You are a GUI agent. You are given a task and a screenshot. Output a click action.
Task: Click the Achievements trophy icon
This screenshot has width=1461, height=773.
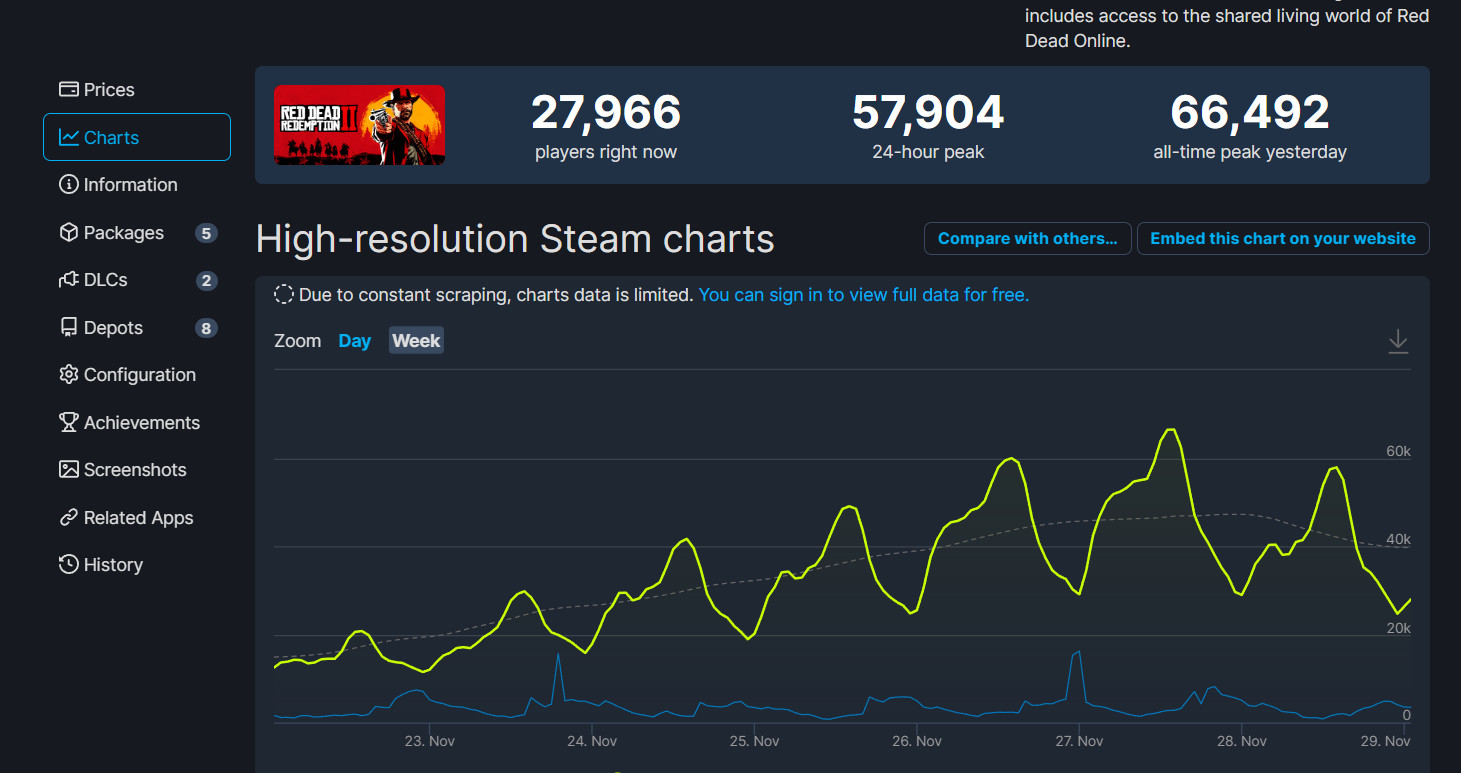(x=68, y=422)
